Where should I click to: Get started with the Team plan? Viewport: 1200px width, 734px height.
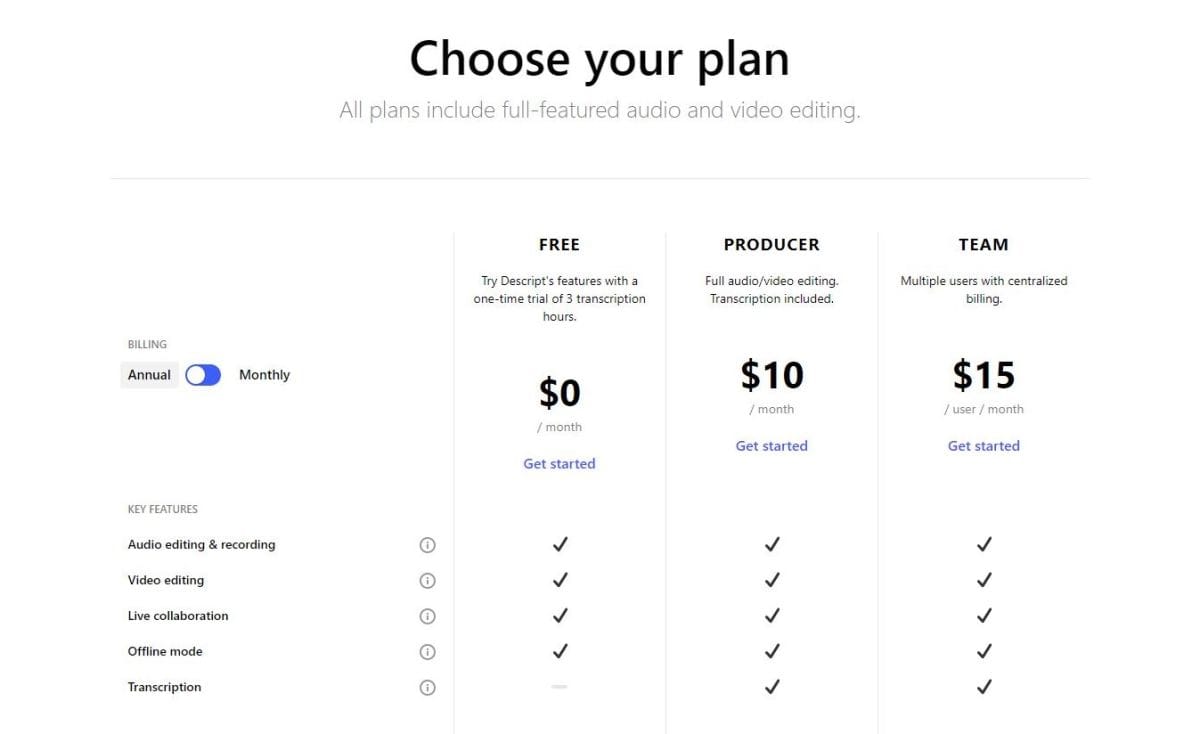pyautogui.click(x=984, y=446)
